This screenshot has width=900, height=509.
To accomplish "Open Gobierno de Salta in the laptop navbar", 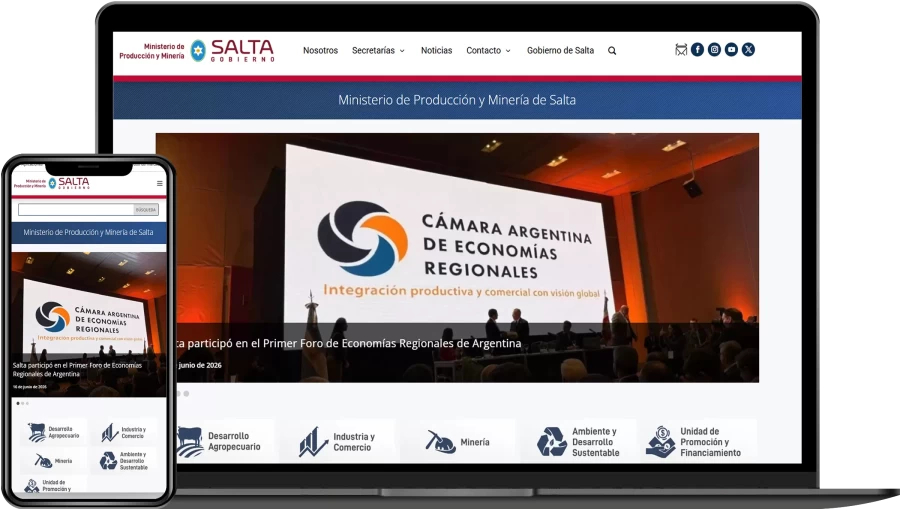I will click(560, 50).
